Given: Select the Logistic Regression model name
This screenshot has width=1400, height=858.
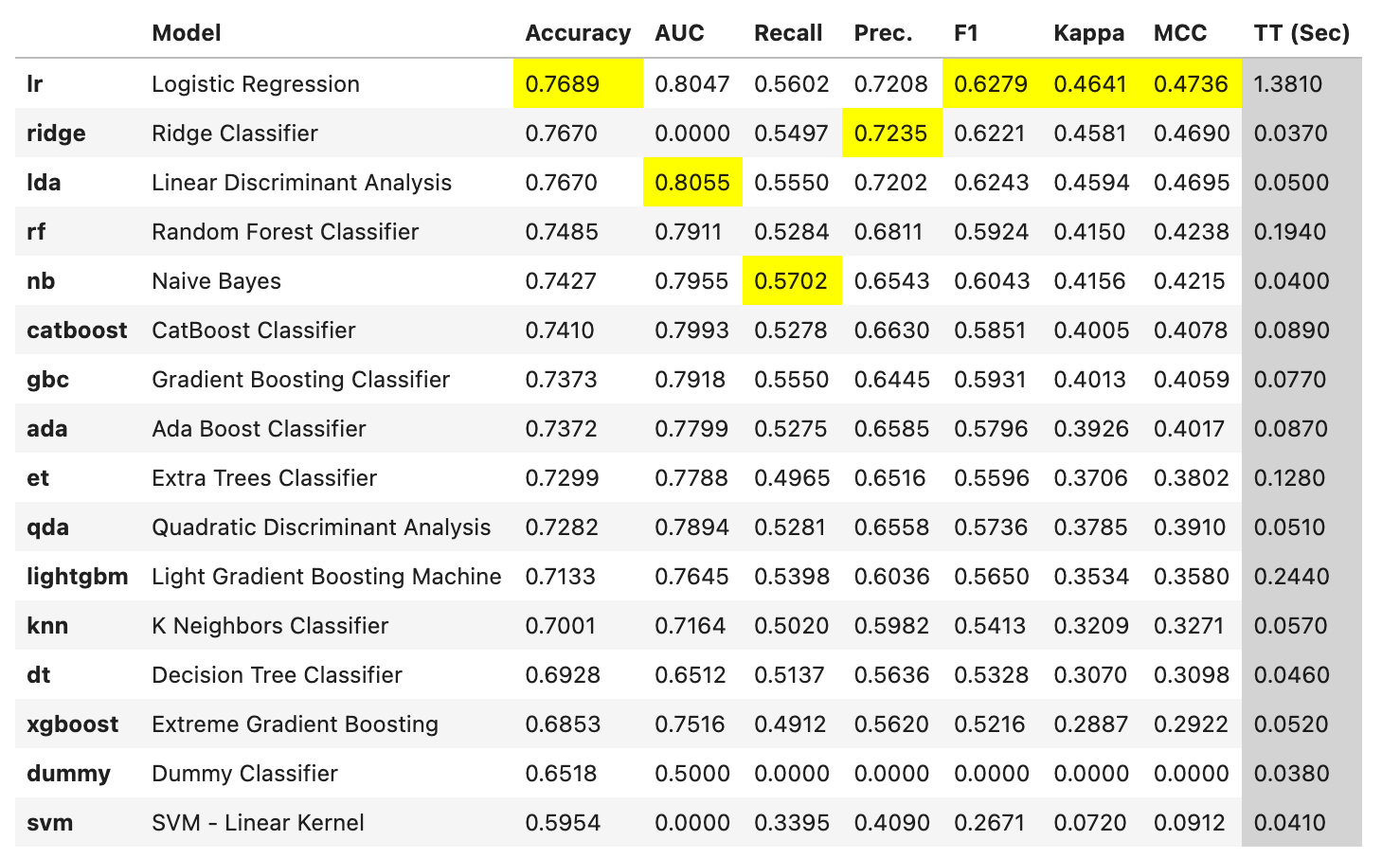Looking at the screenshot, I should tap(256, 84).
